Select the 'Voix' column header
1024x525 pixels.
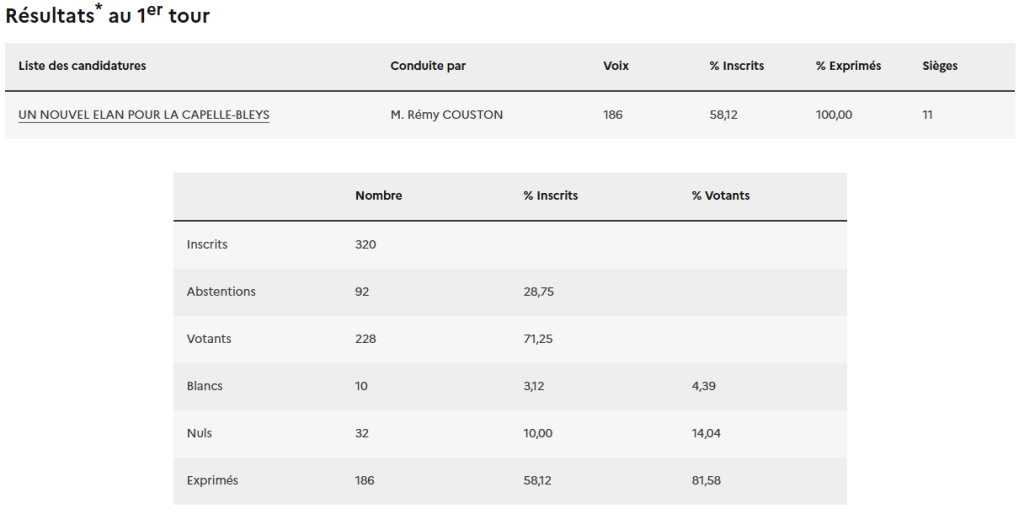pyautogui.click(x=616, y=66)
